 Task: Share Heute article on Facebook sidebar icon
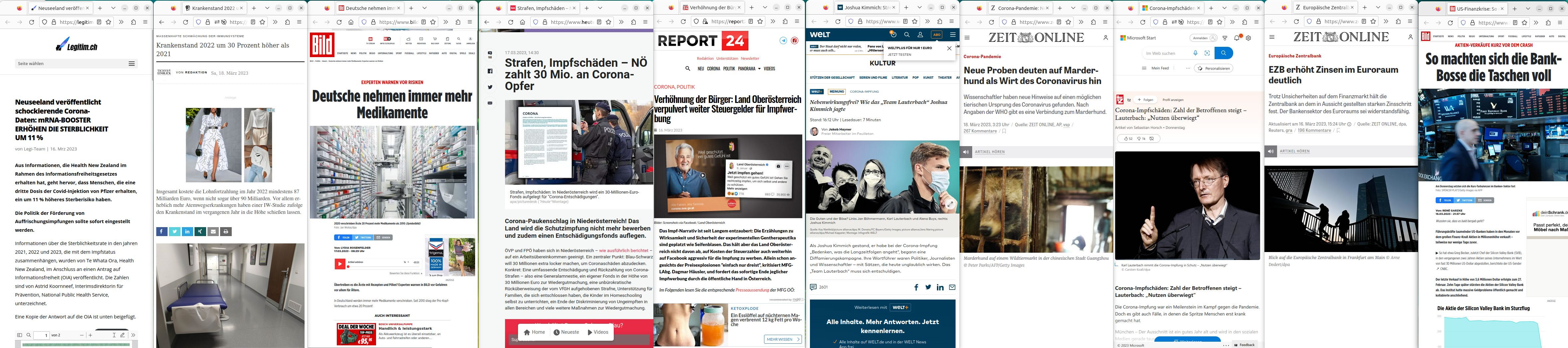[490, 71]
